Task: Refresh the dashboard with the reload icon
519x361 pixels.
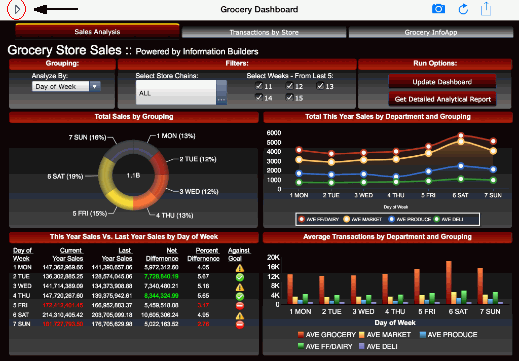Action: point(463,9)
